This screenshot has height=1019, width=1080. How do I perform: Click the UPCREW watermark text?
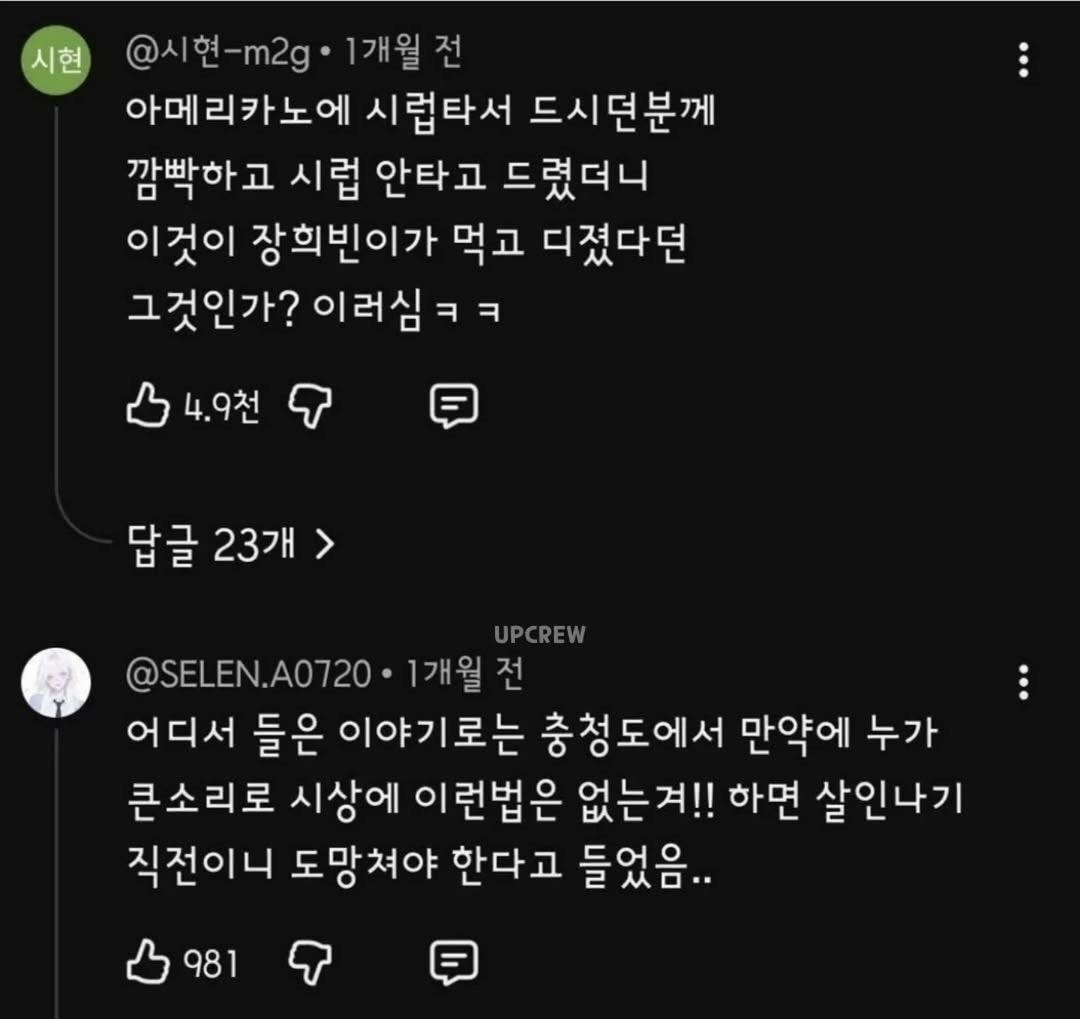tap(541, 635)
